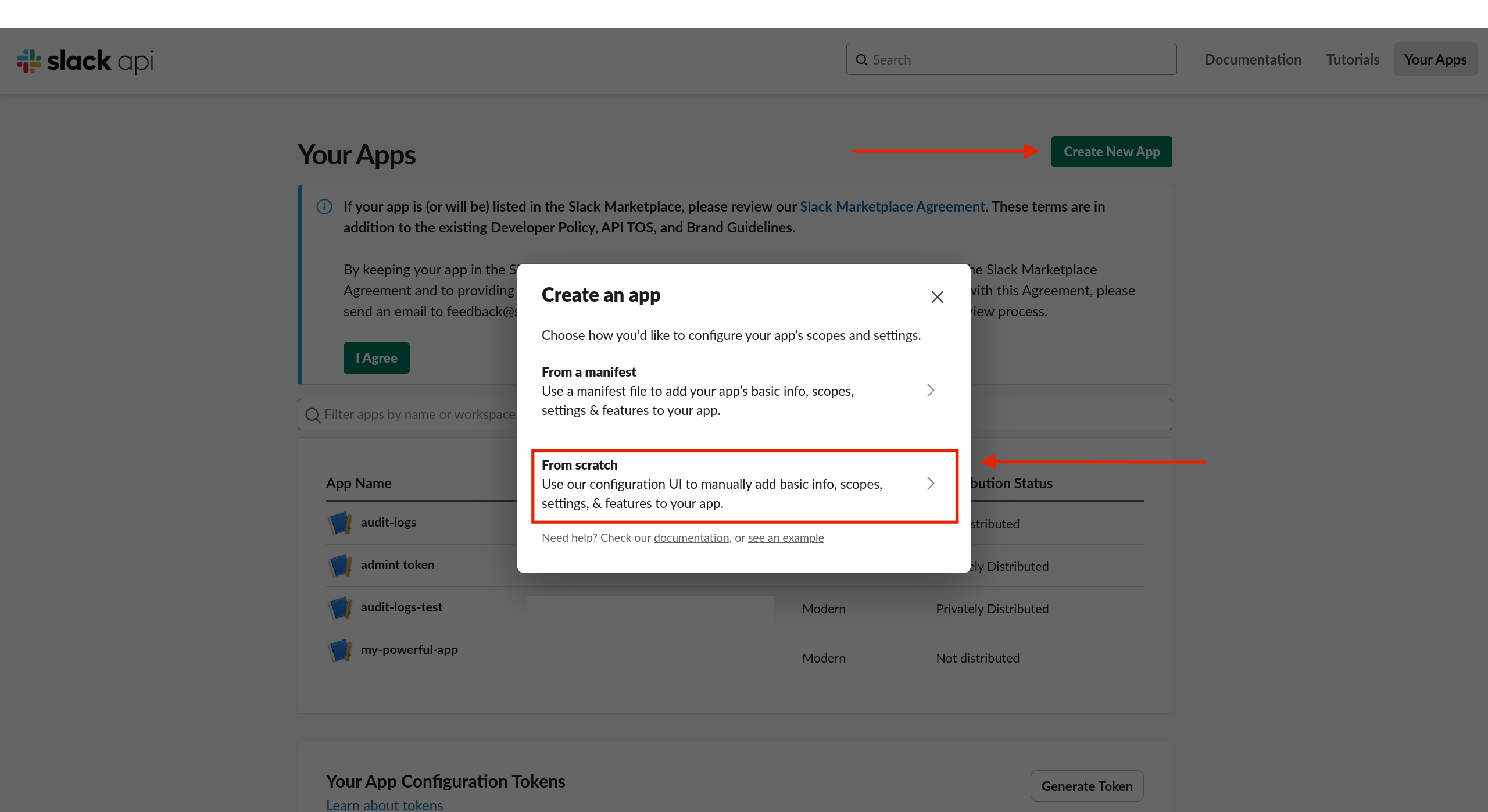Expand the From scratch chevron

click(930, 484)
